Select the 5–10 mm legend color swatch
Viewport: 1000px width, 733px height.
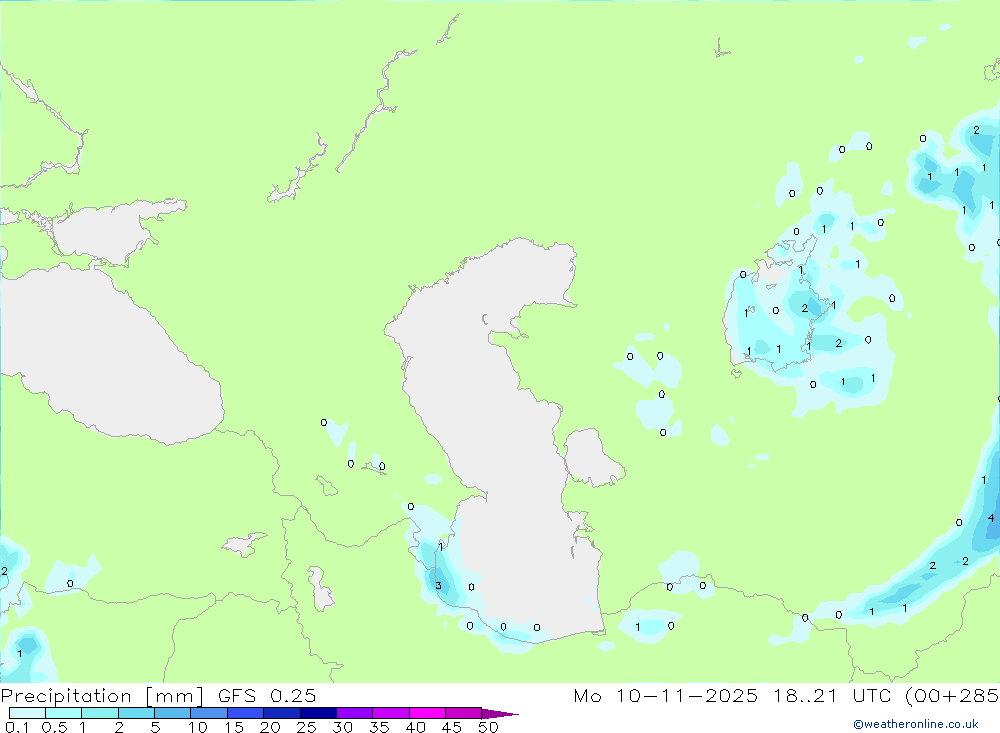coord(172,713)
